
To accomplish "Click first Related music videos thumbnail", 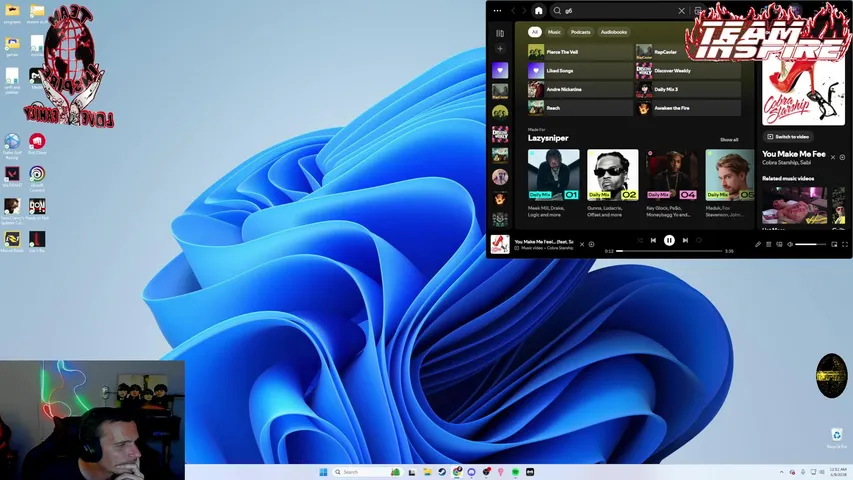I will click(794, 205).
